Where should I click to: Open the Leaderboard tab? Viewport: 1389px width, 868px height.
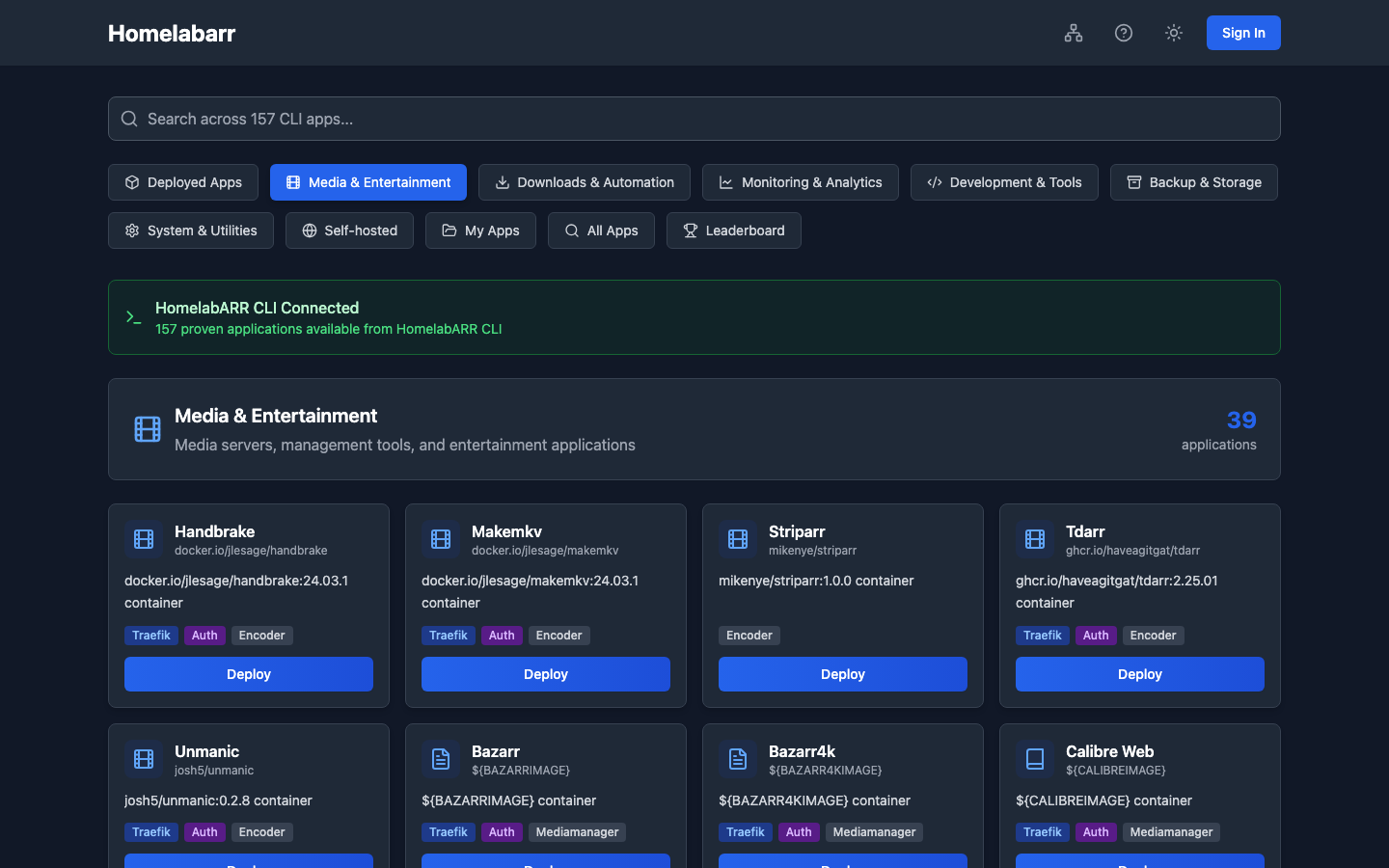pyautogui.click(x=734, y=231)
